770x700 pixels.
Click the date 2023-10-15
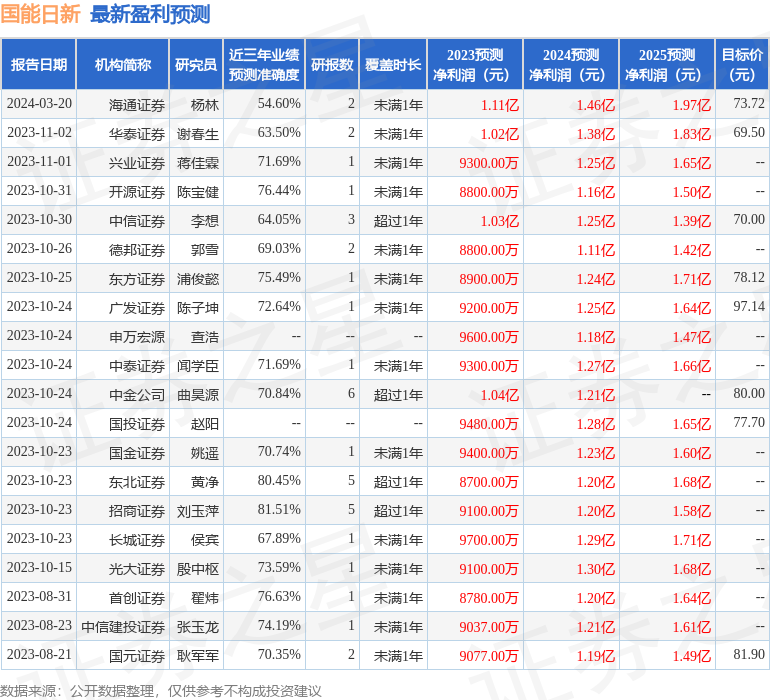[x=39, y=567]
